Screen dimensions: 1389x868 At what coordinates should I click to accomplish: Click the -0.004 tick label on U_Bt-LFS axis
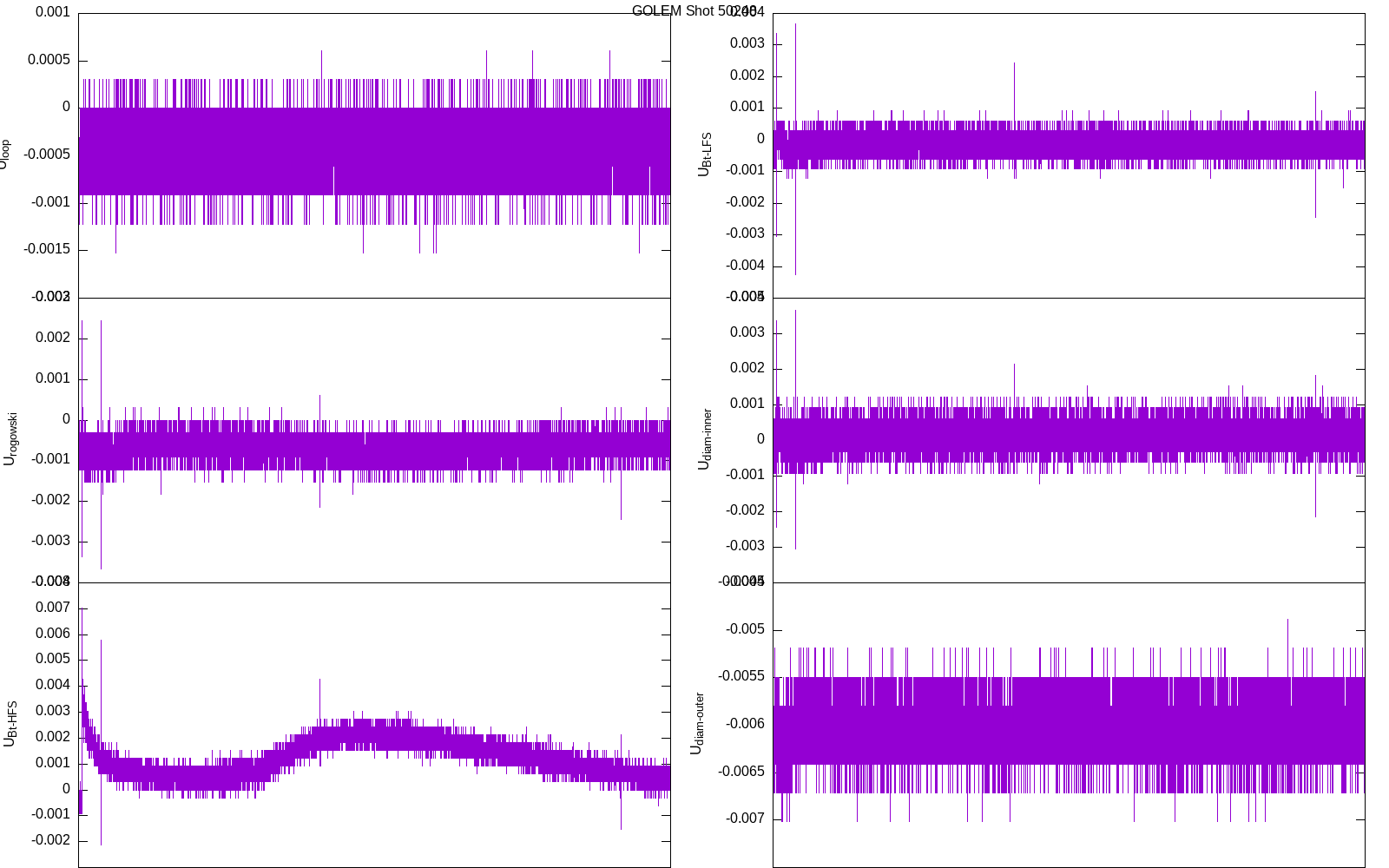click(x=745, y=266)
